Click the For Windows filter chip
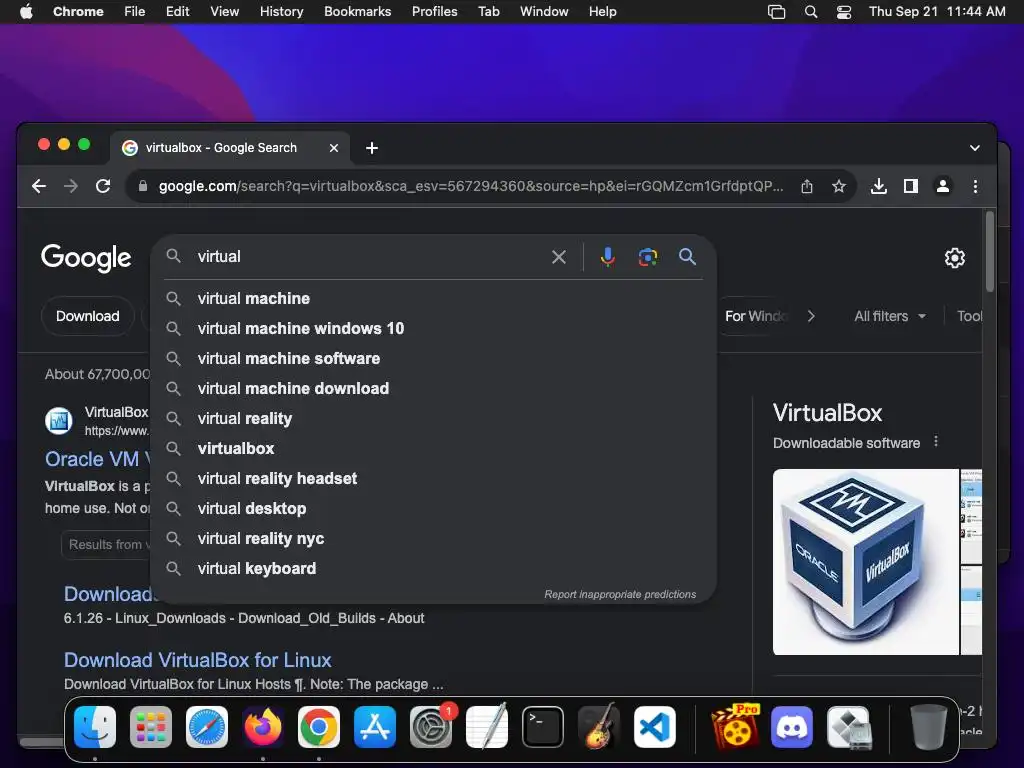This screenshot has width=1024, height=768. [x=755, y=316]
